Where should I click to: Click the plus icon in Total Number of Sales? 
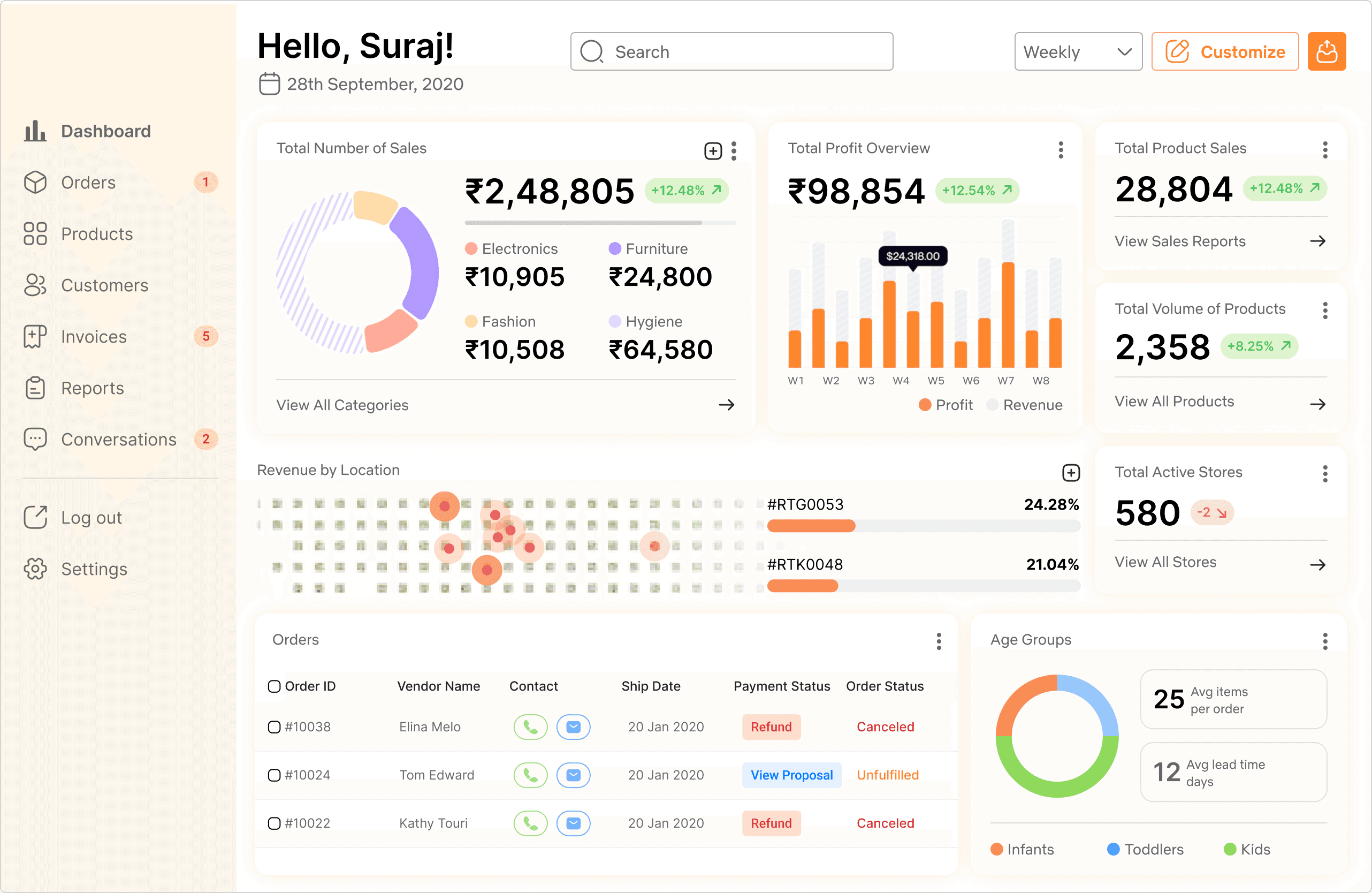[x=713, y=151]
